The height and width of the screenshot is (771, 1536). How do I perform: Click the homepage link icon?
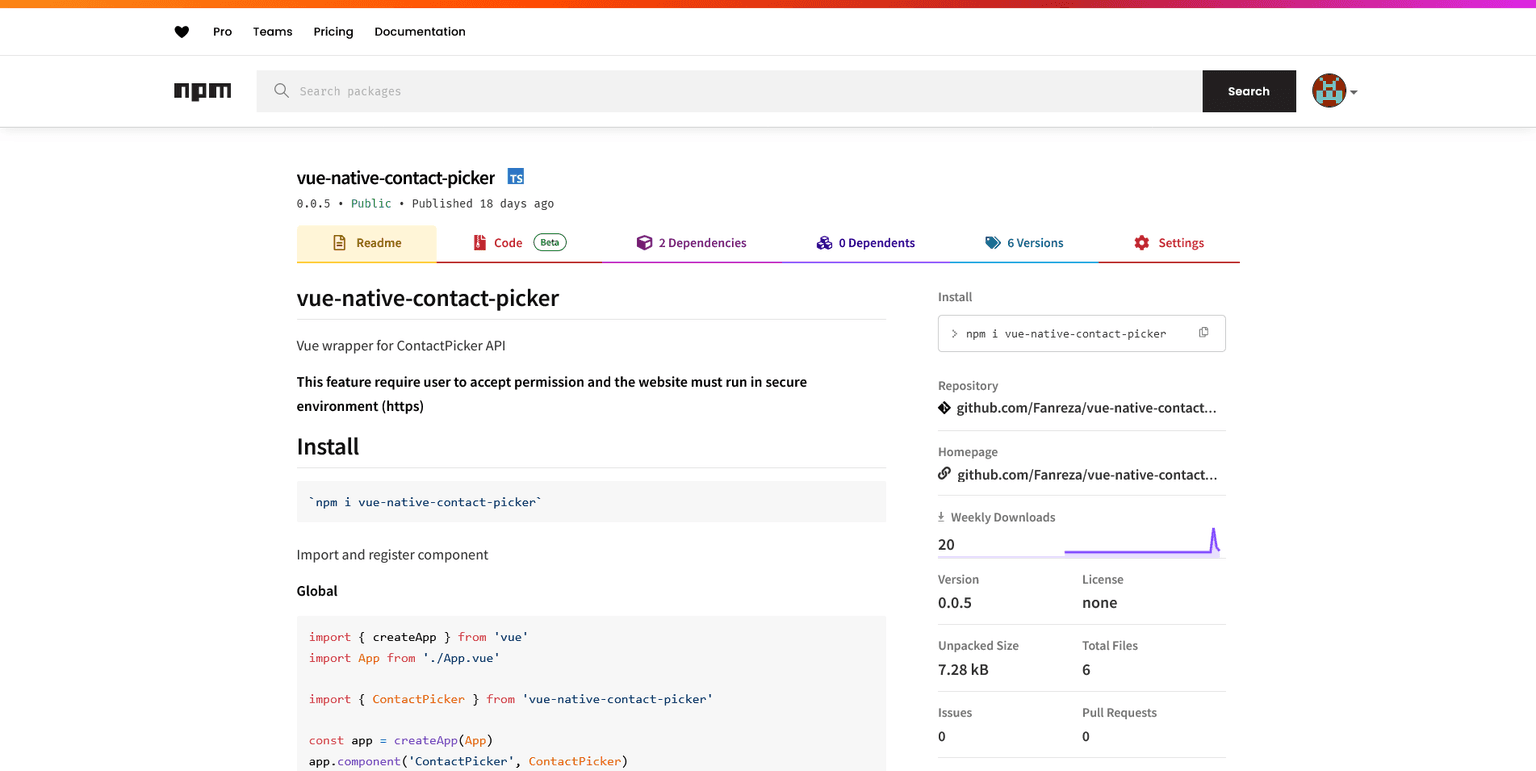point(944,473)
